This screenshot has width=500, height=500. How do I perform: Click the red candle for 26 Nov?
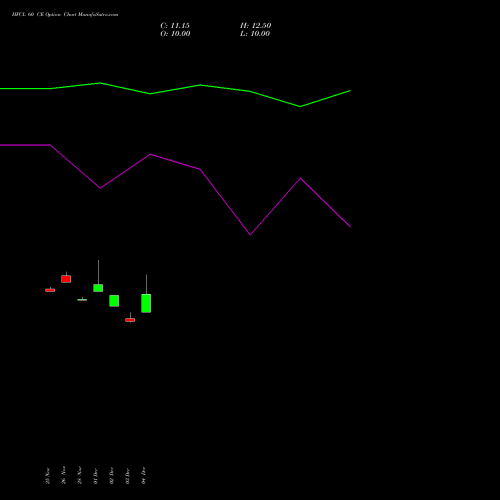[66, 278]
